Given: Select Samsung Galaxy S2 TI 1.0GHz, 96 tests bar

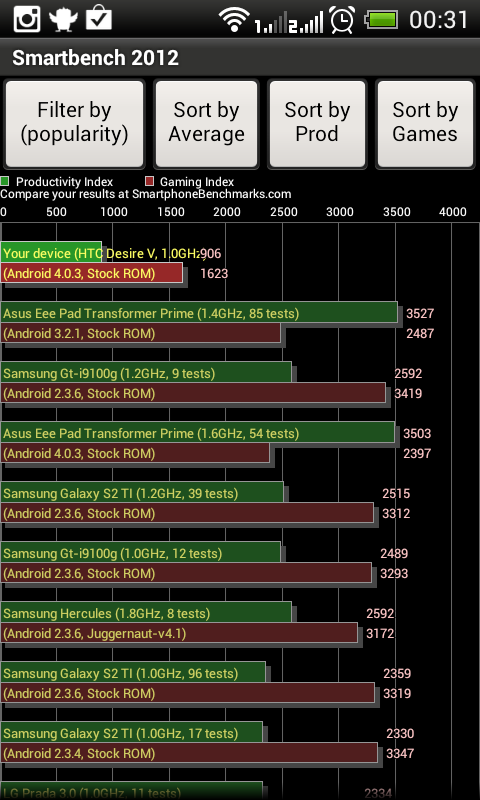Looking at the screenshot, I should (133, 673).
